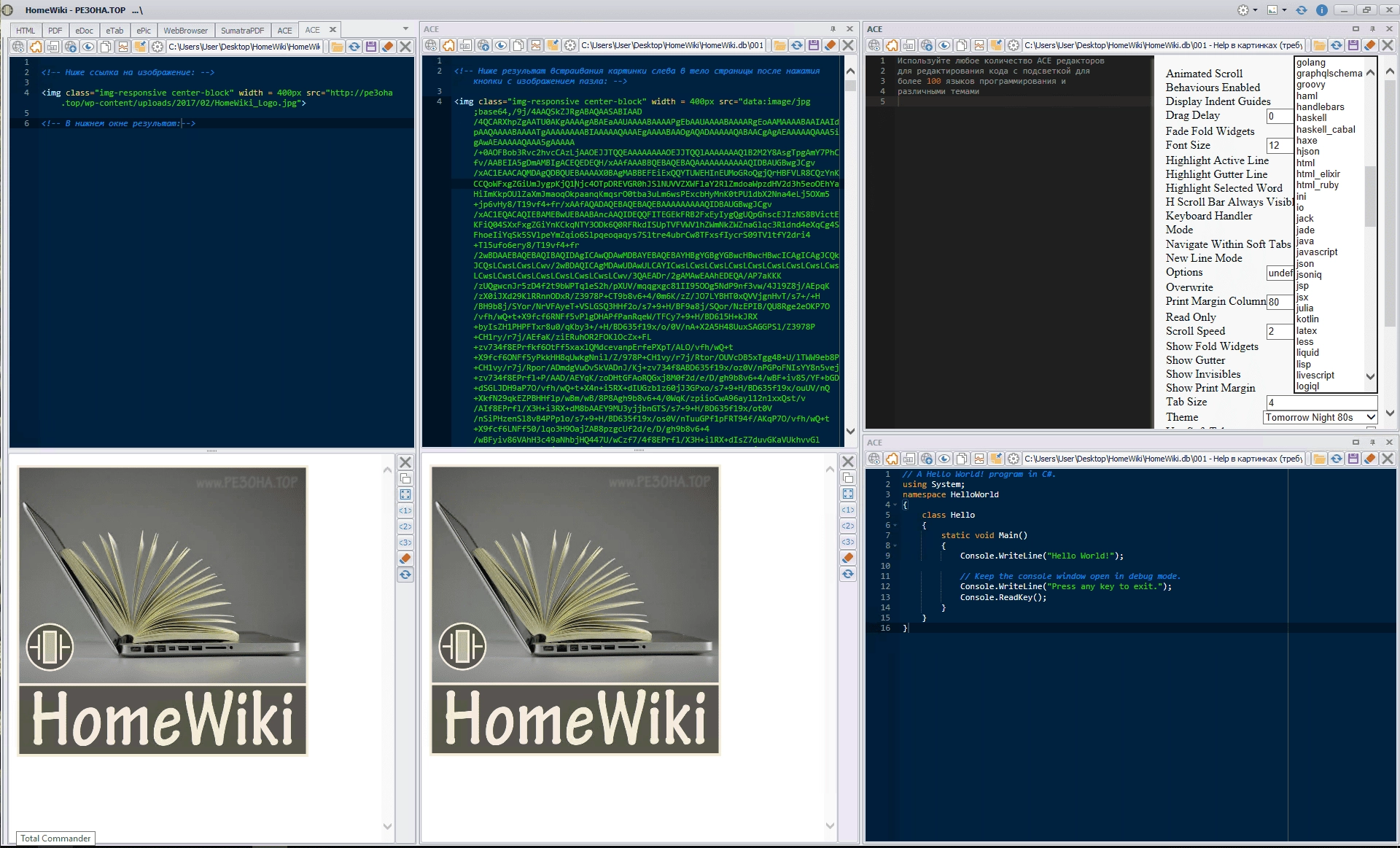Click the <1> zoom button in left image preview sidebar

point(405,510)
